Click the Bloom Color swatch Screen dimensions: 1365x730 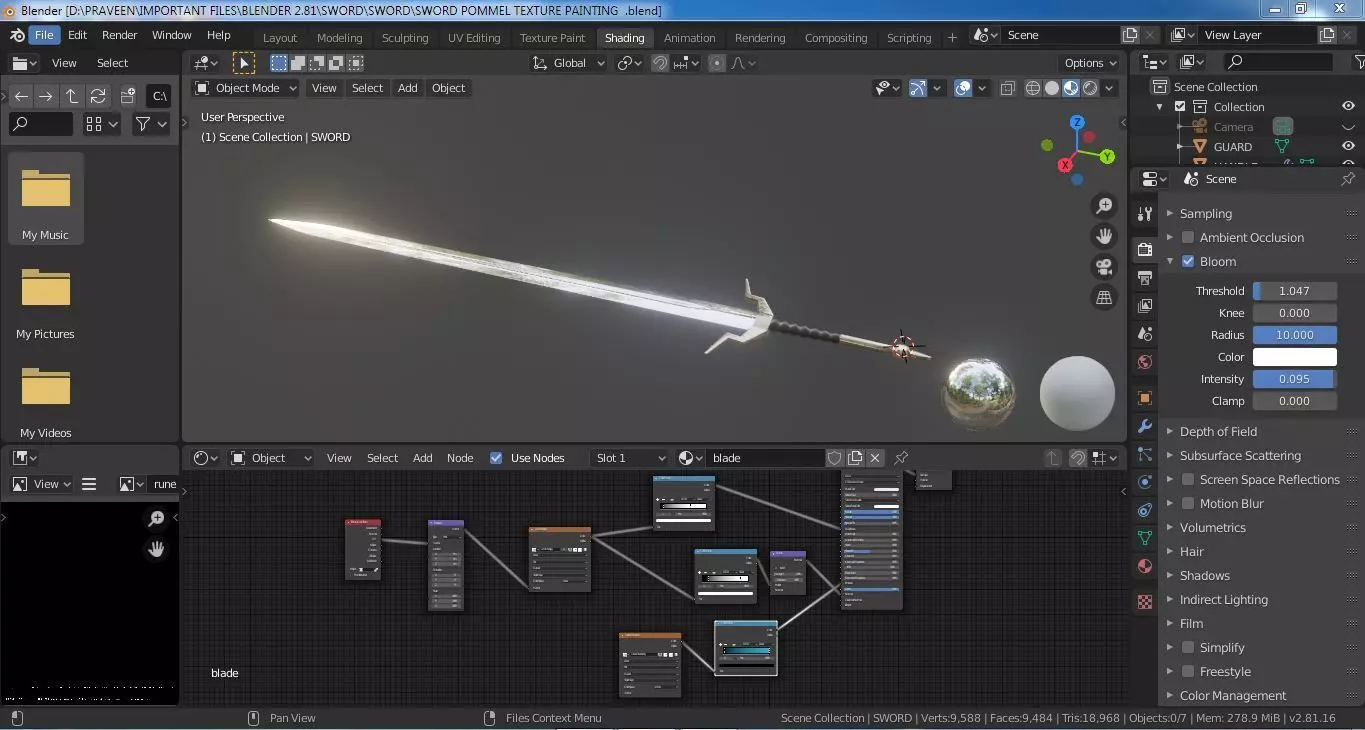click(1294, 357)
